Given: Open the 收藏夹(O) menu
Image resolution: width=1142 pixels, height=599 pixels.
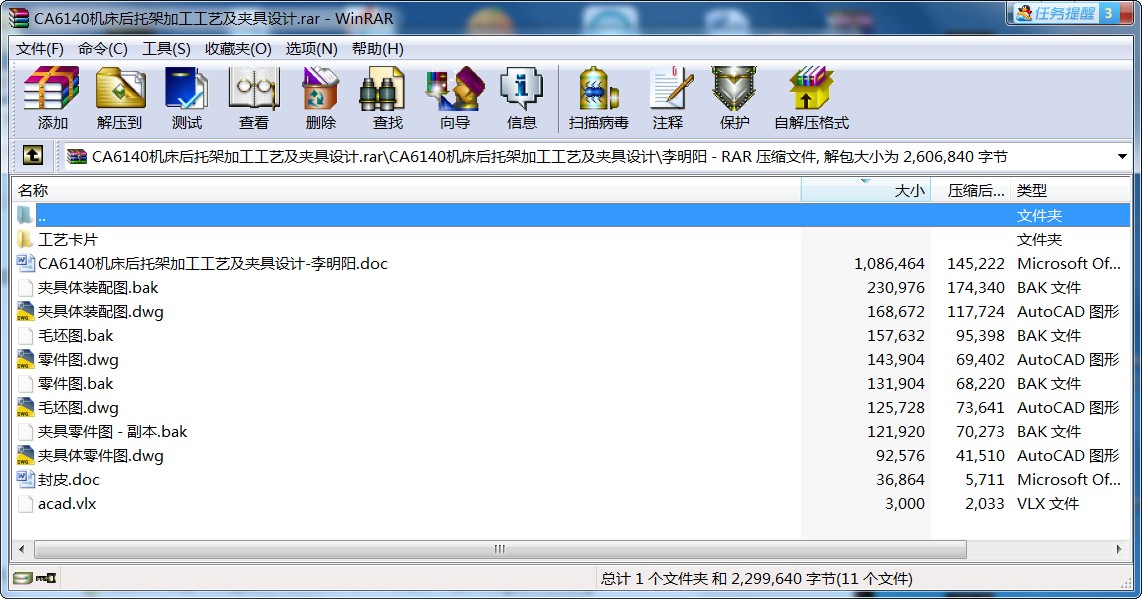Looking at the screenshot, I should click(238, 49).
